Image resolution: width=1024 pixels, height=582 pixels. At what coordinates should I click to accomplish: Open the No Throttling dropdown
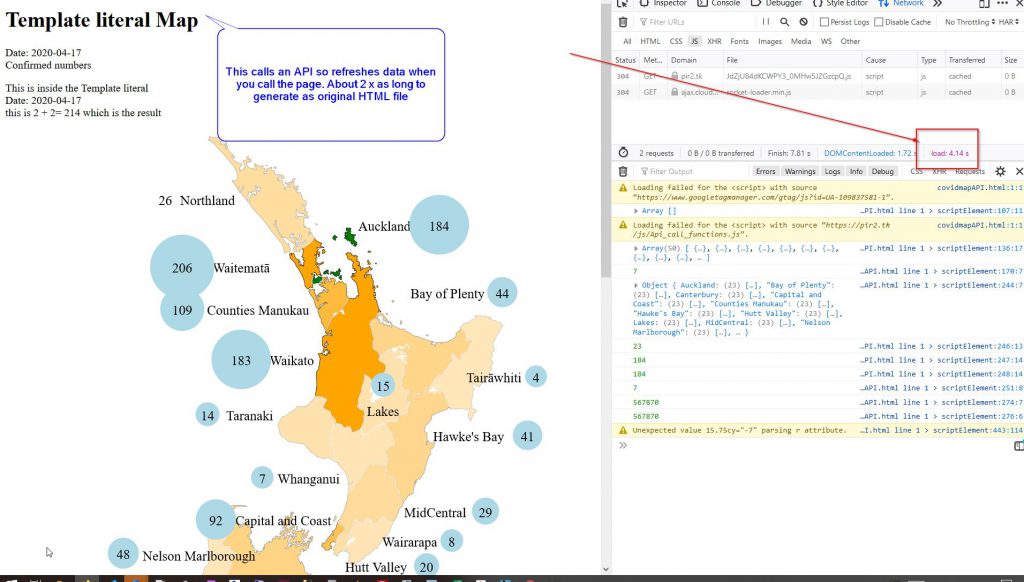(x=969, y=22)
